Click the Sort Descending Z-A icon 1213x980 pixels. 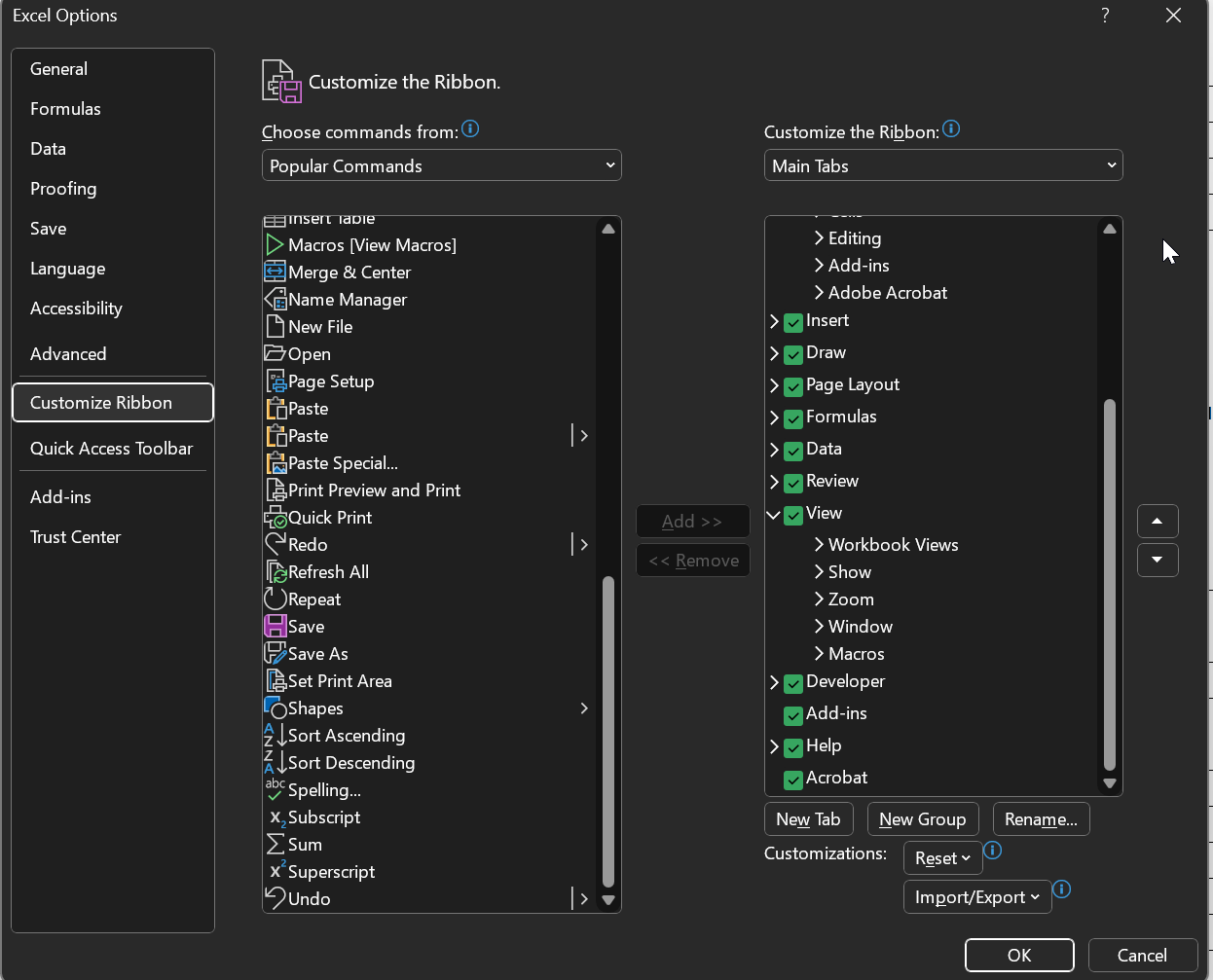(275, 763)
